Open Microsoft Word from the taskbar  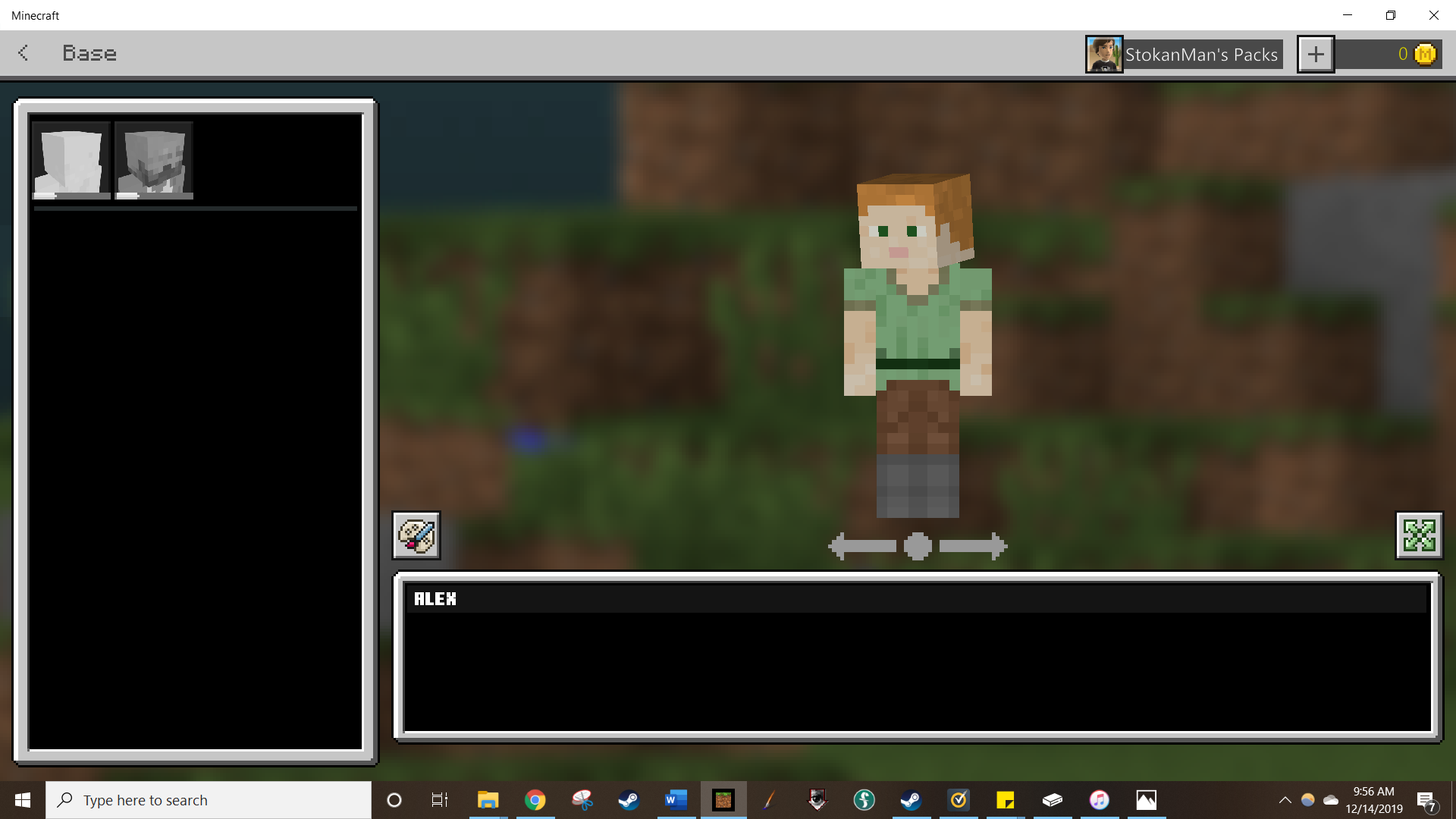click(676, 800)
